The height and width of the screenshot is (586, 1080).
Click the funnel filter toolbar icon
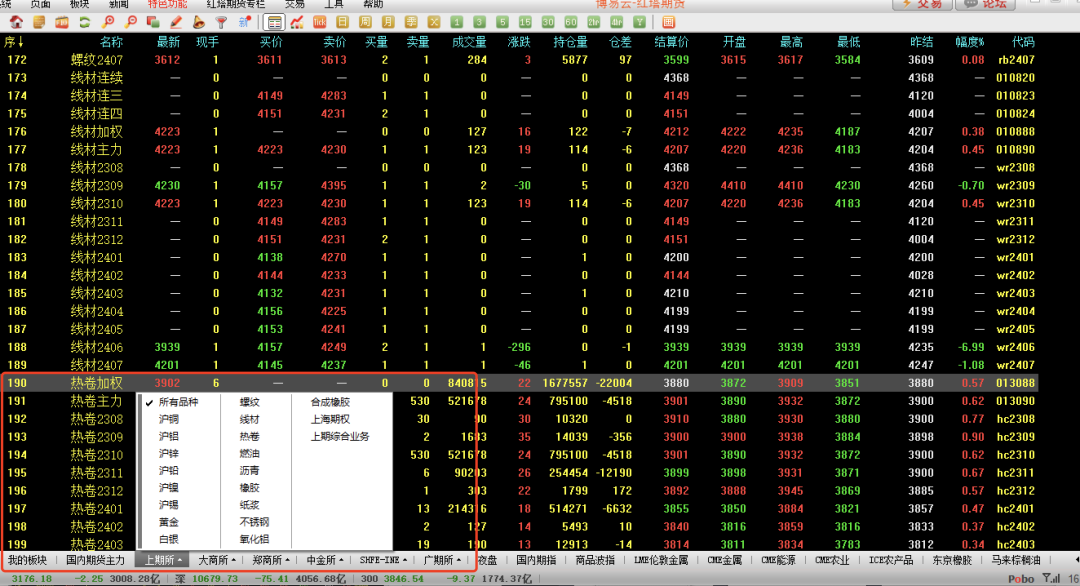click(x=221, y=22)
